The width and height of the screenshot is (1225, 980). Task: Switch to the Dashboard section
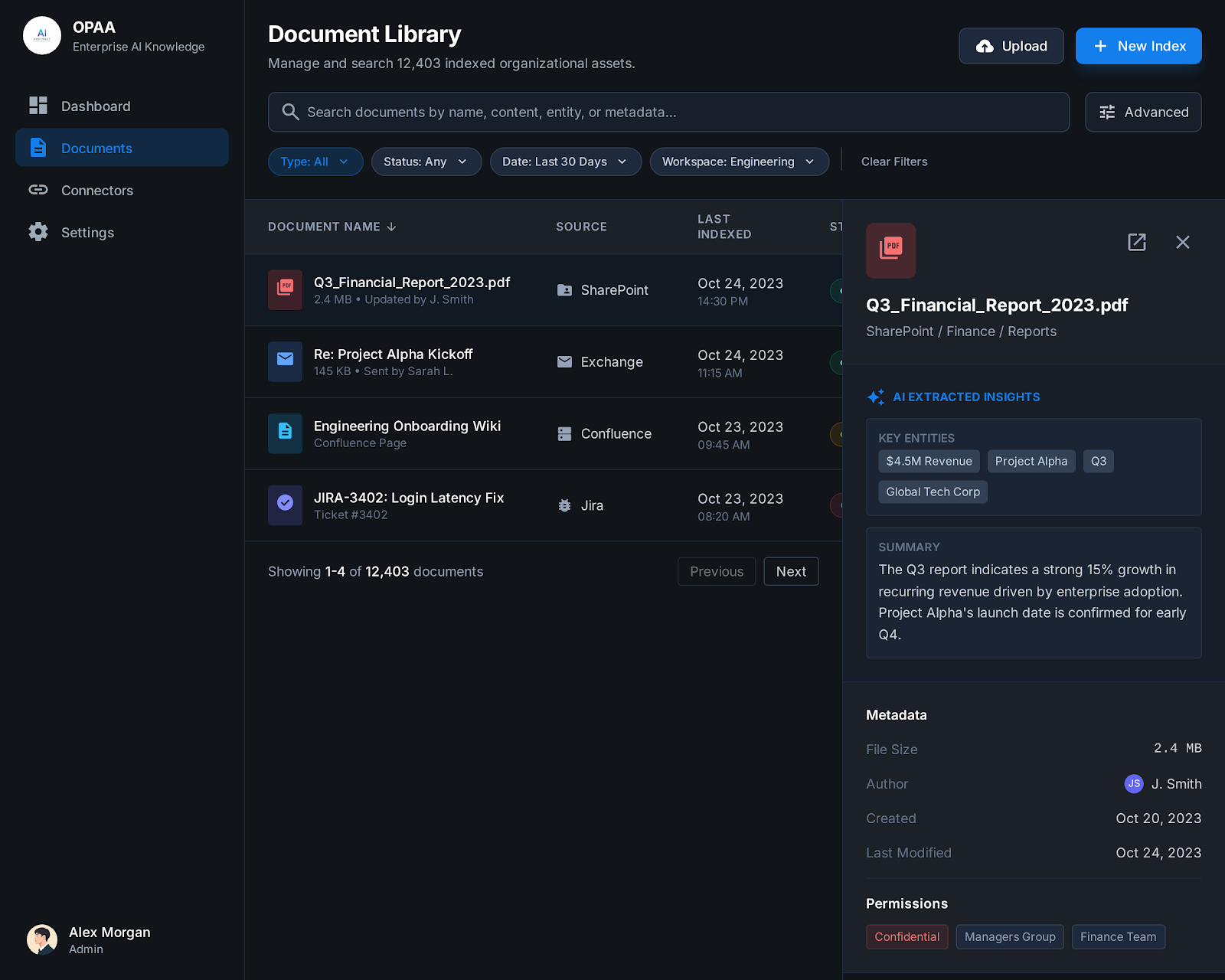[x=95, y=106]
